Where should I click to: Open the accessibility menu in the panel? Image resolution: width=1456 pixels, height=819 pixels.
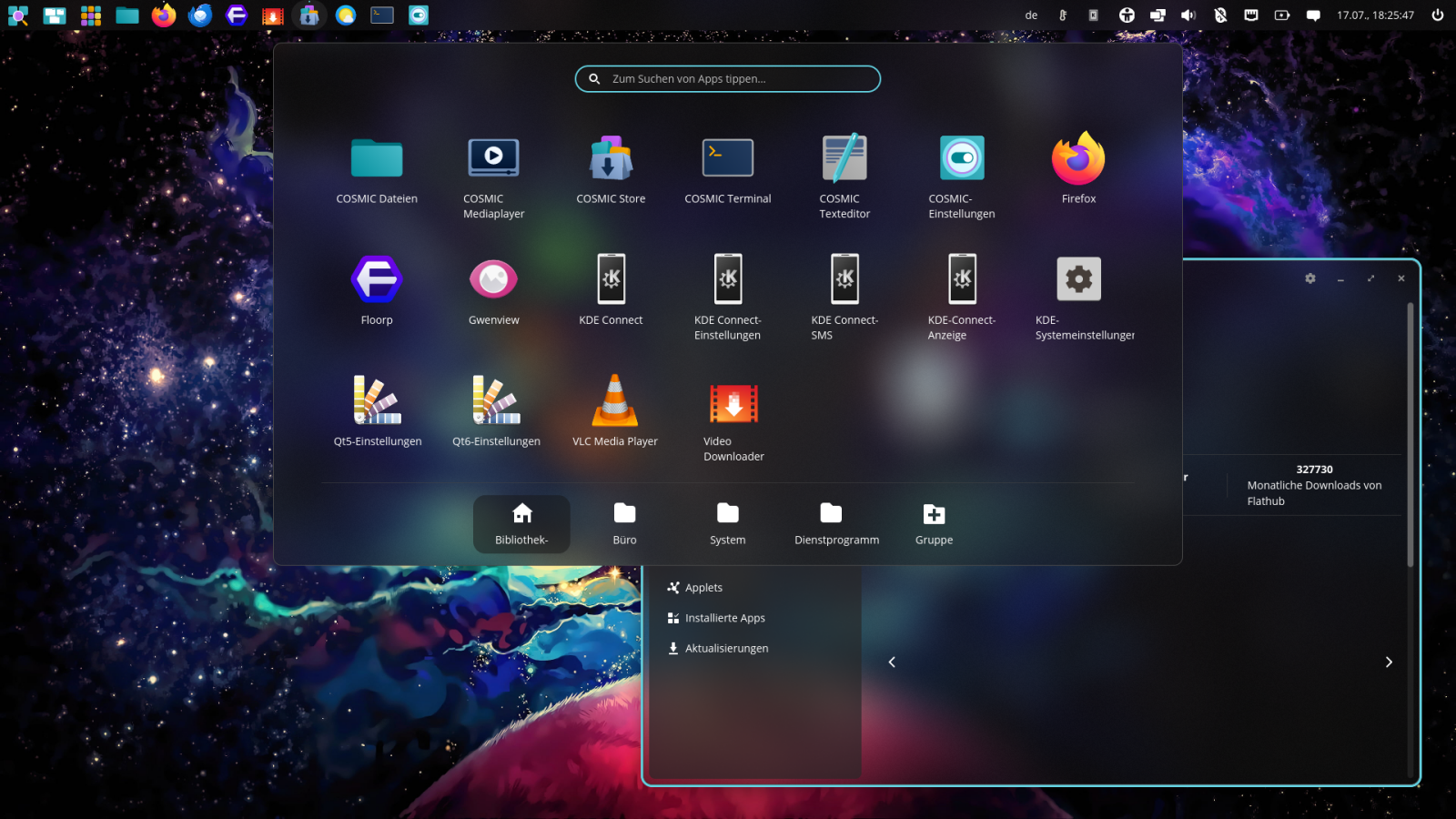point(1127,15)
